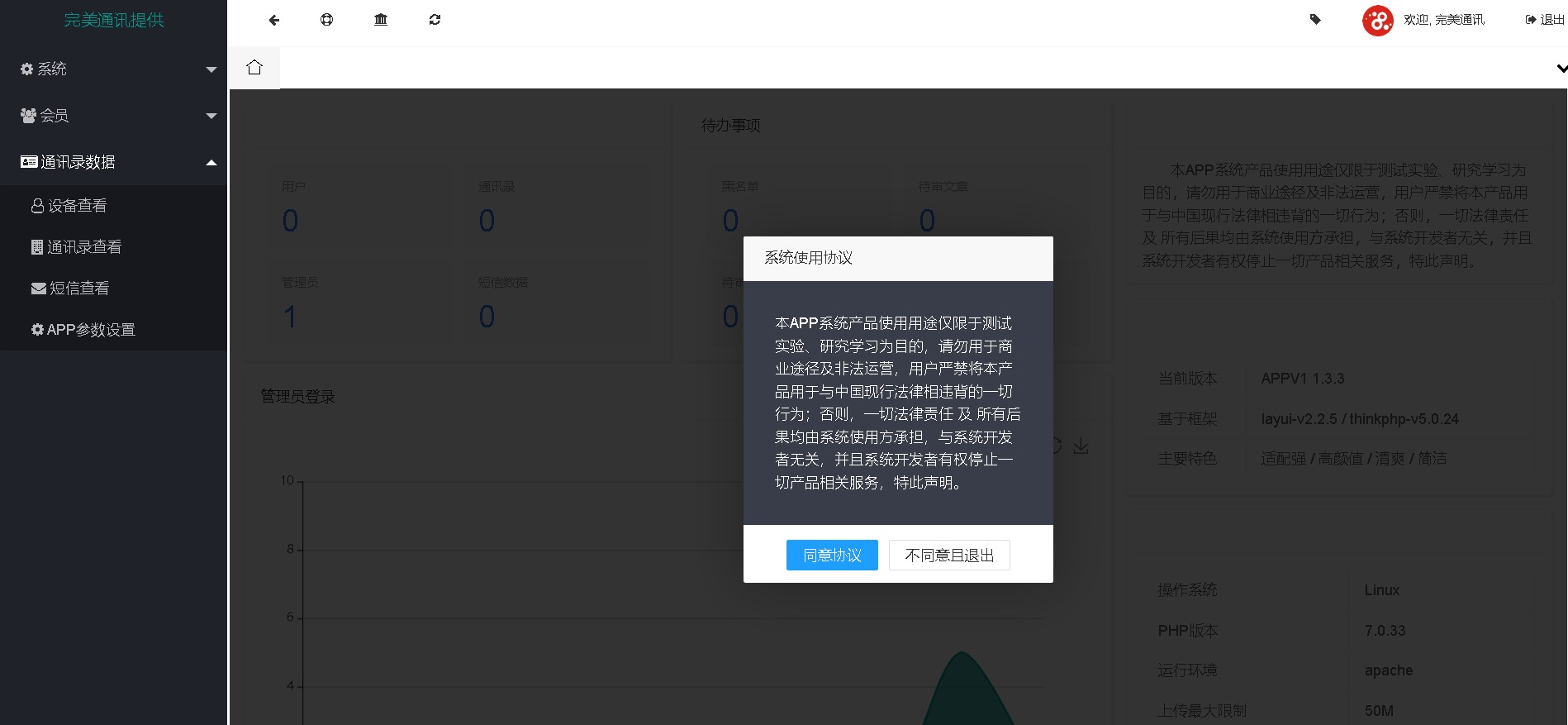Image resolution: width=1568 pixels, height=725 pixels.
Task: Click the 主要特色 label
Action: [1187, 459]
